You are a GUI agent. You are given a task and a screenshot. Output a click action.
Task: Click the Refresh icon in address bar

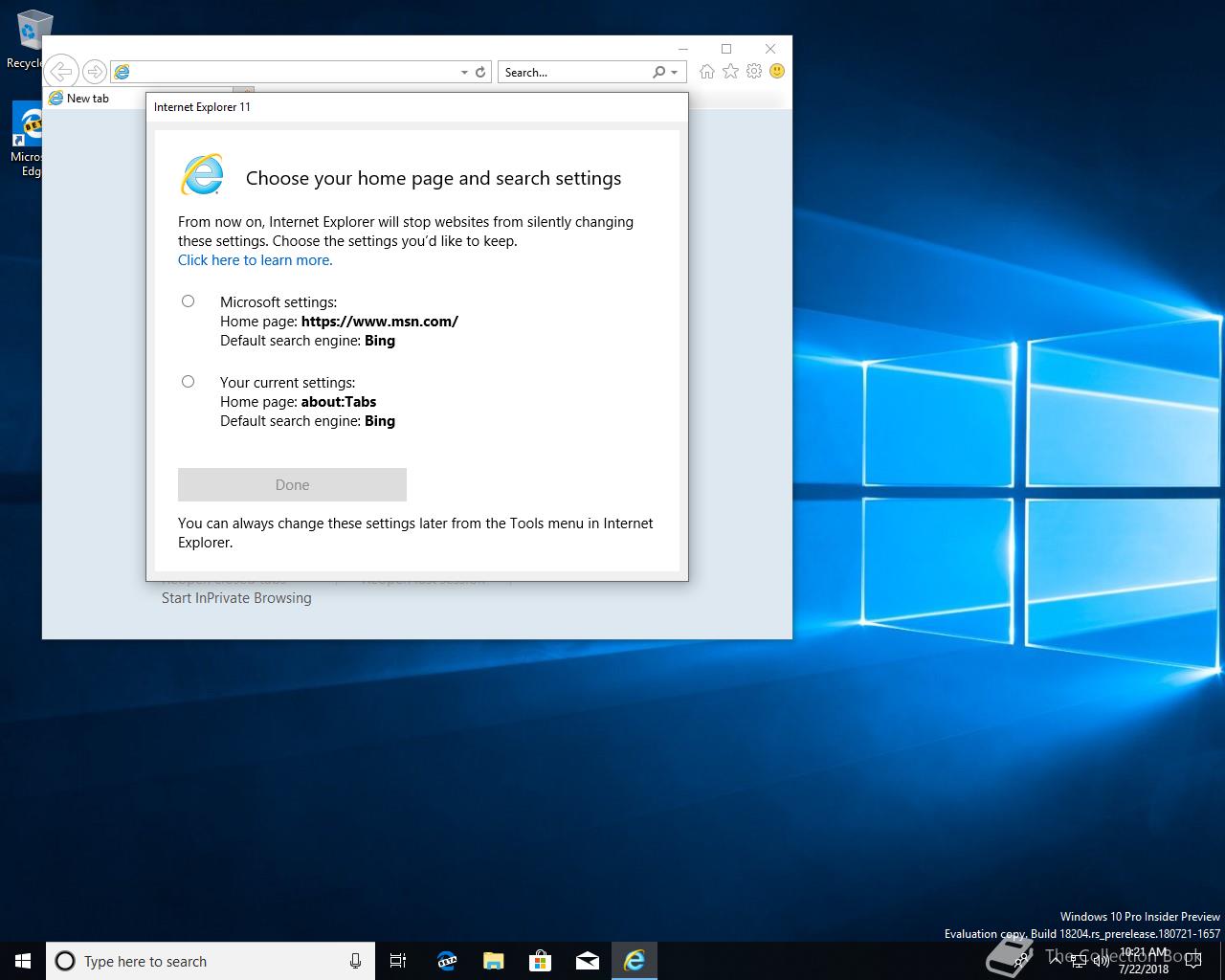480,72
